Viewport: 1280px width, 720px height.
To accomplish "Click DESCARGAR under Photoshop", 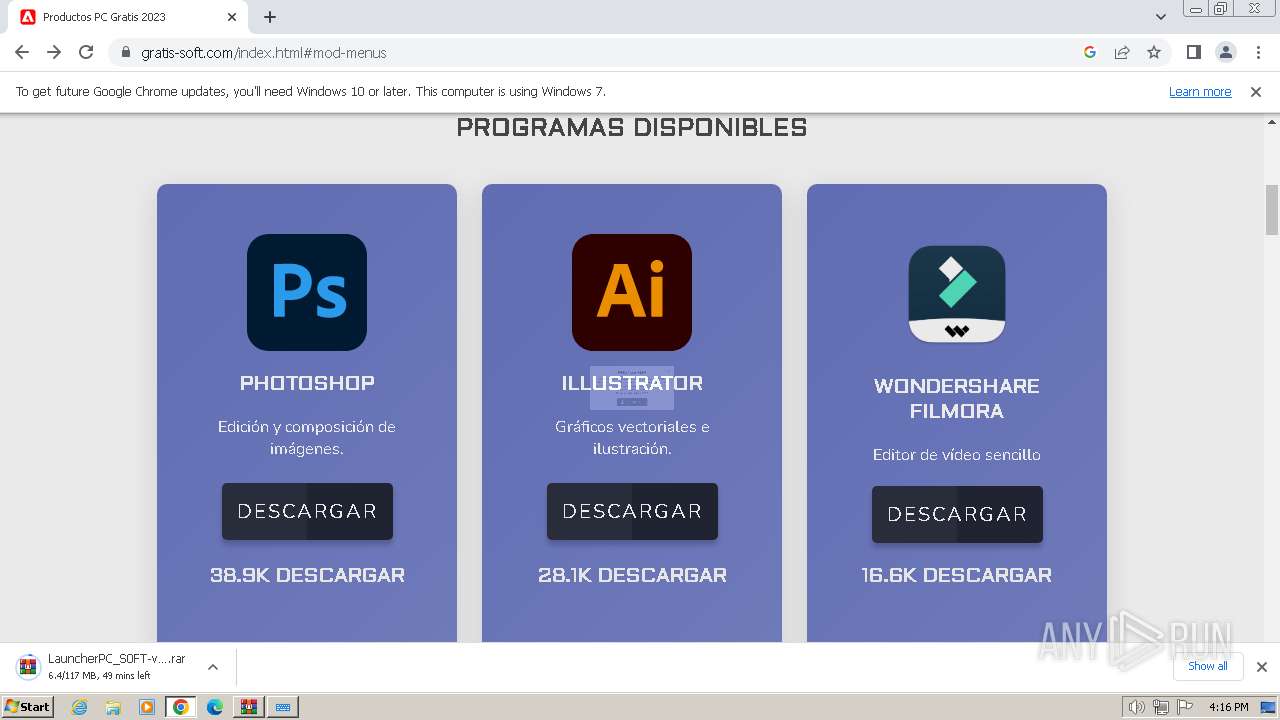I will (307, 511).
